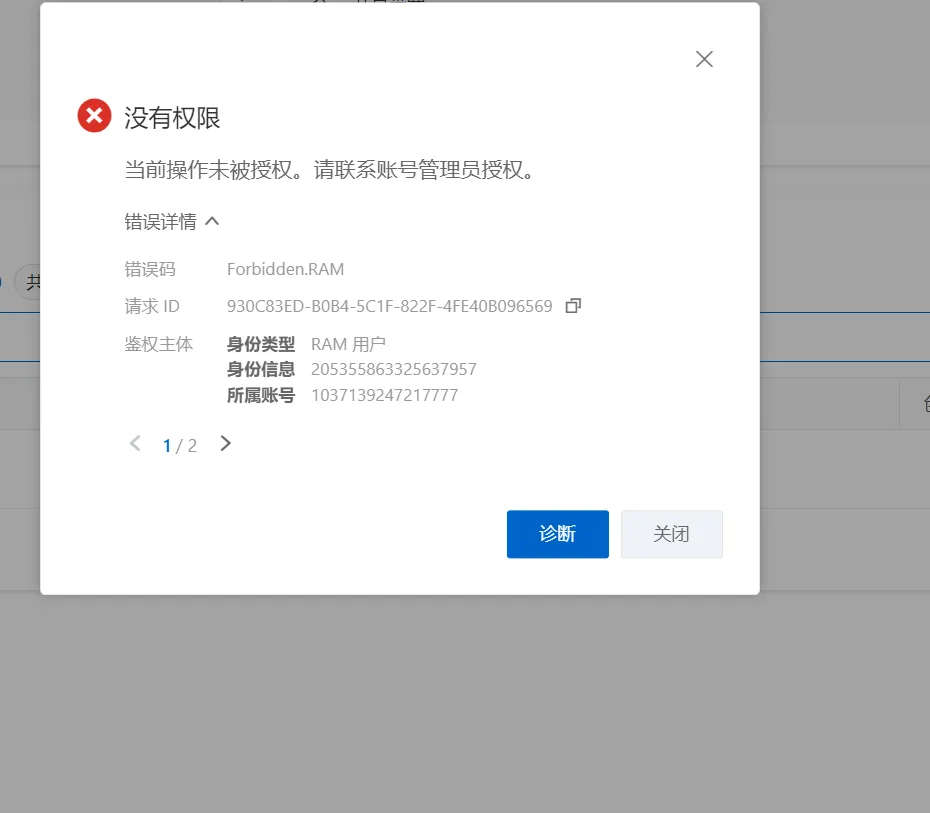Viewport: 930px width, 813px height.
Task: Click the 共 pill behind the dialog
Action: 33,283
